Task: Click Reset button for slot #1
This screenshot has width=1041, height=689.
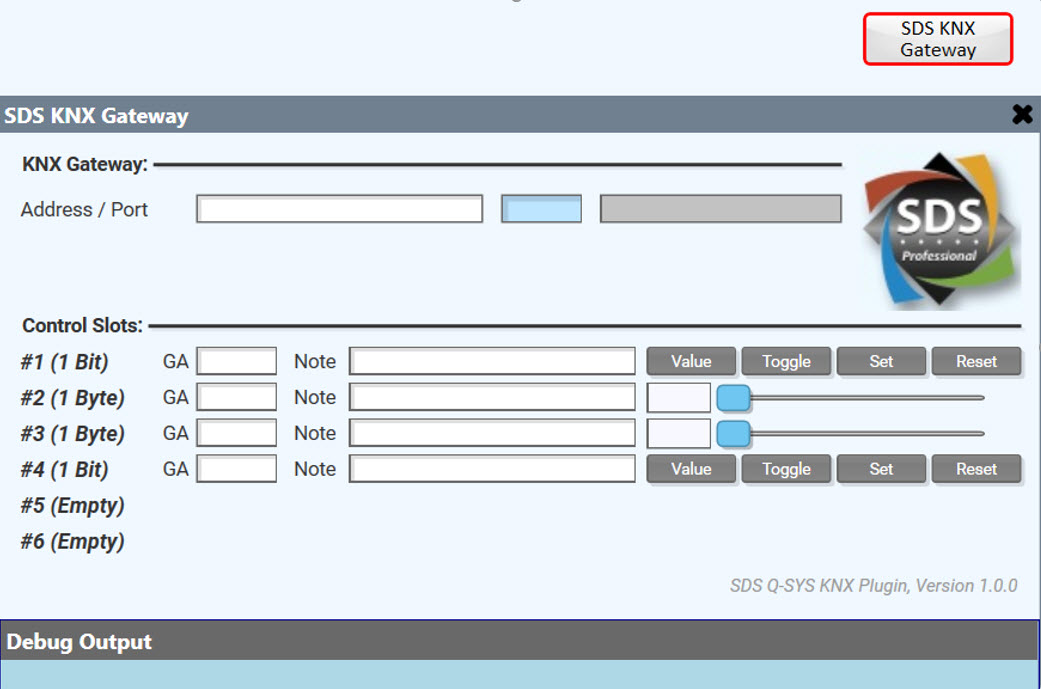Action: (x=976, y=361)
